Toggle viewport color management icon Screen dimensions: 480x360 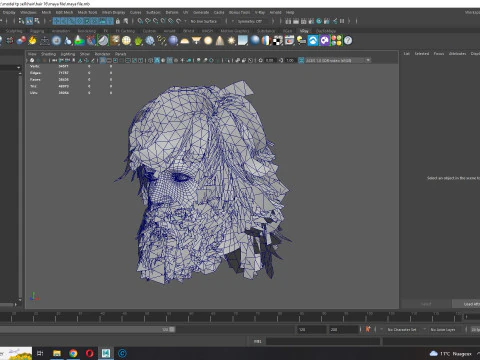tap(301, 60)
